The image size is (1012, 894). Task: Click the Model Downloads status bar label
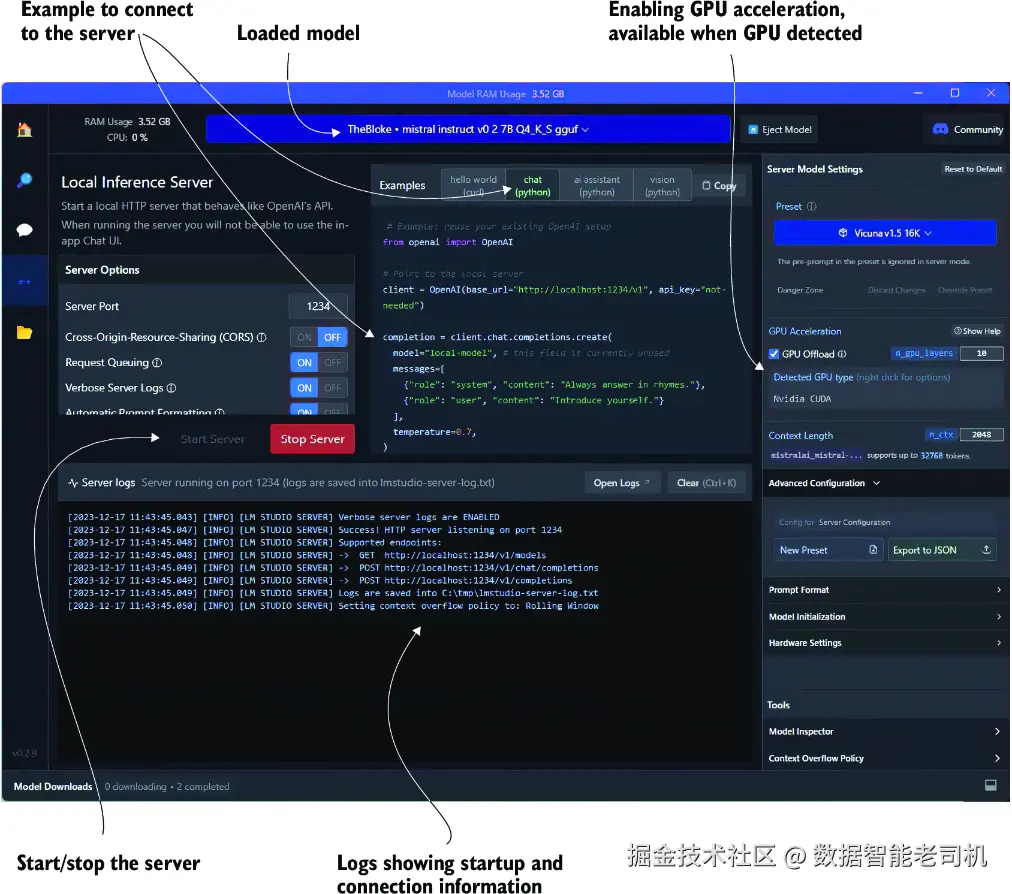[53, 786]
